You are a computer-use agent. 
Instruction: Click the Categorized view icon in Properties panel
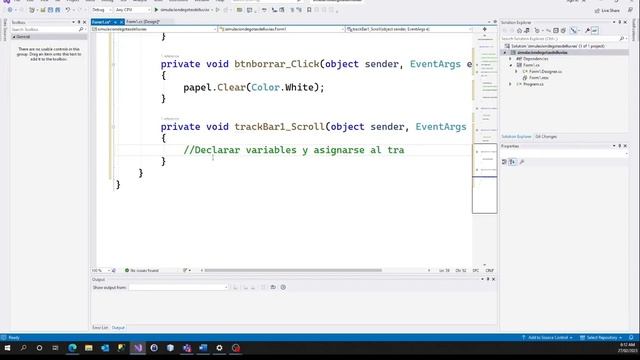pyautogui.click(x=504, y=162)
